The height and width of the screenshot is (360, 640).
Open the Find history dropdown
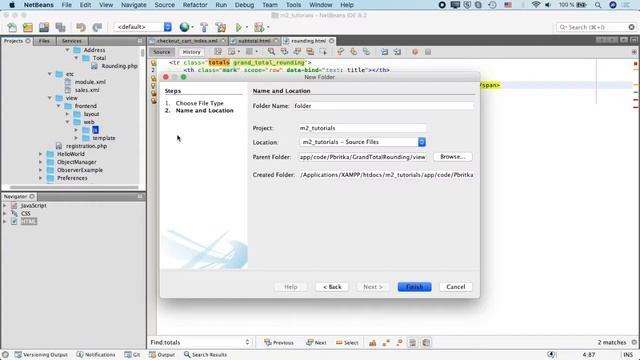(x=247, y=342)
